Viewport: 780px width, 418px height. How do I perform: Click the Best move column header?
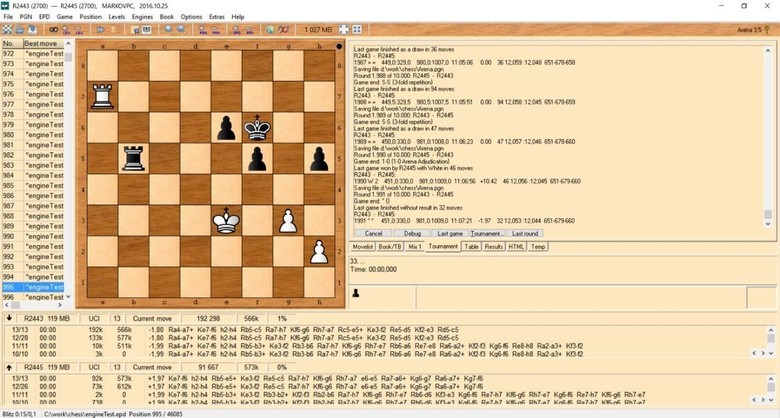point(44,44)
